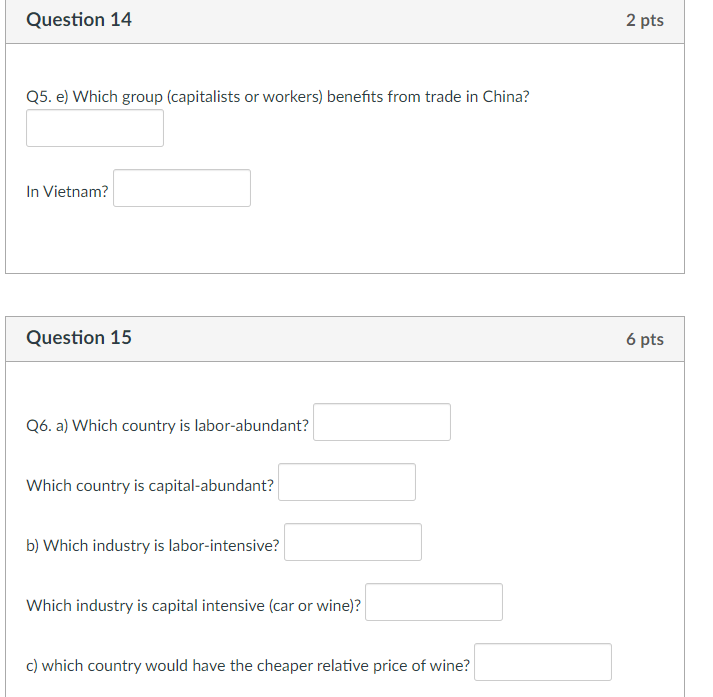Viewport: 713px width, 697px height.
Task: Click the 'b) Which industry is labor-intensive?' text
Action: coord(153,546)
